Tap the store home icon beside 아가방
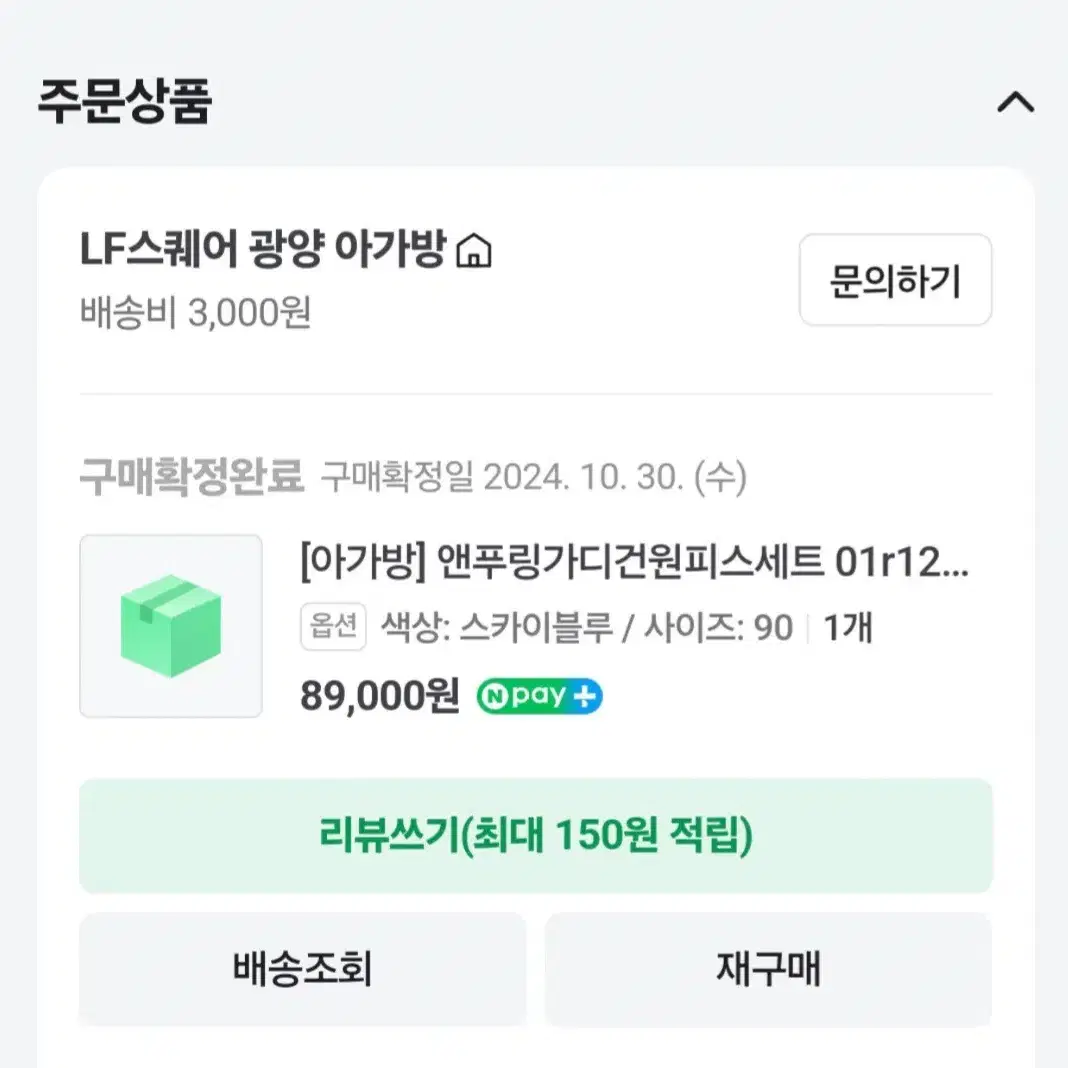This screenshot has width=1068, height=1068. (474, 250)
